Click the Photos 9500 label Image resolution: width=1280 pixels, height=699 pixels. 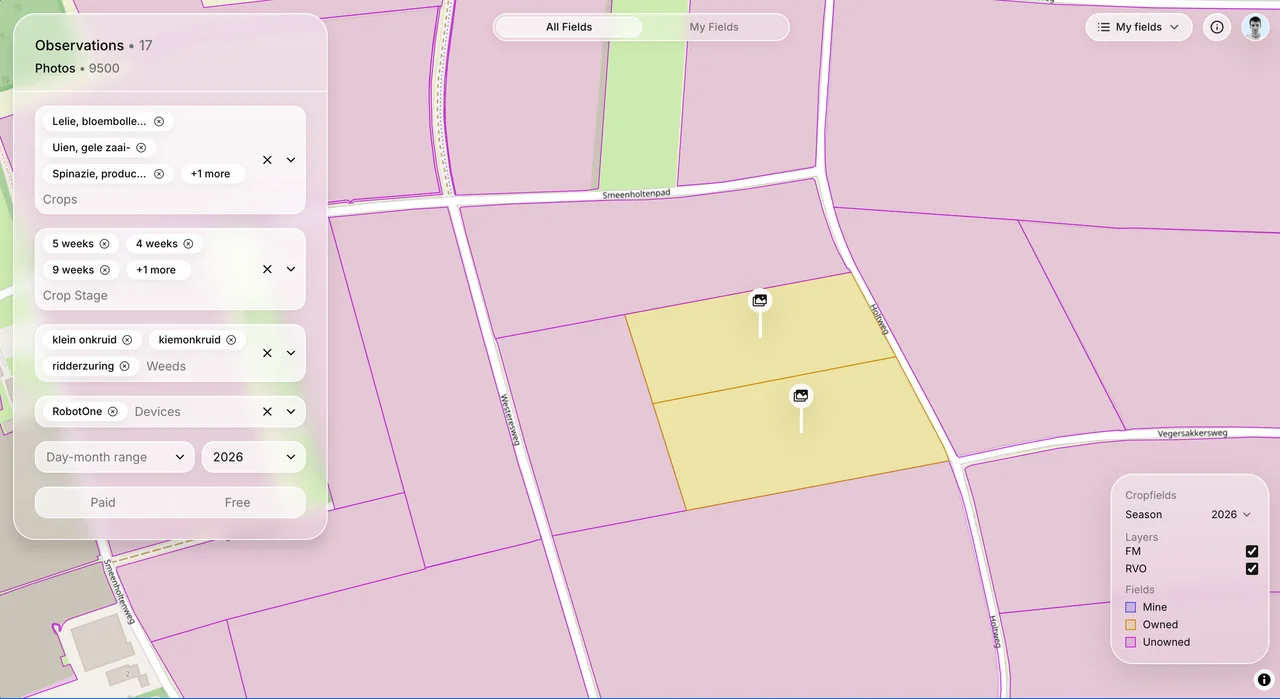[x=77, y=68]
